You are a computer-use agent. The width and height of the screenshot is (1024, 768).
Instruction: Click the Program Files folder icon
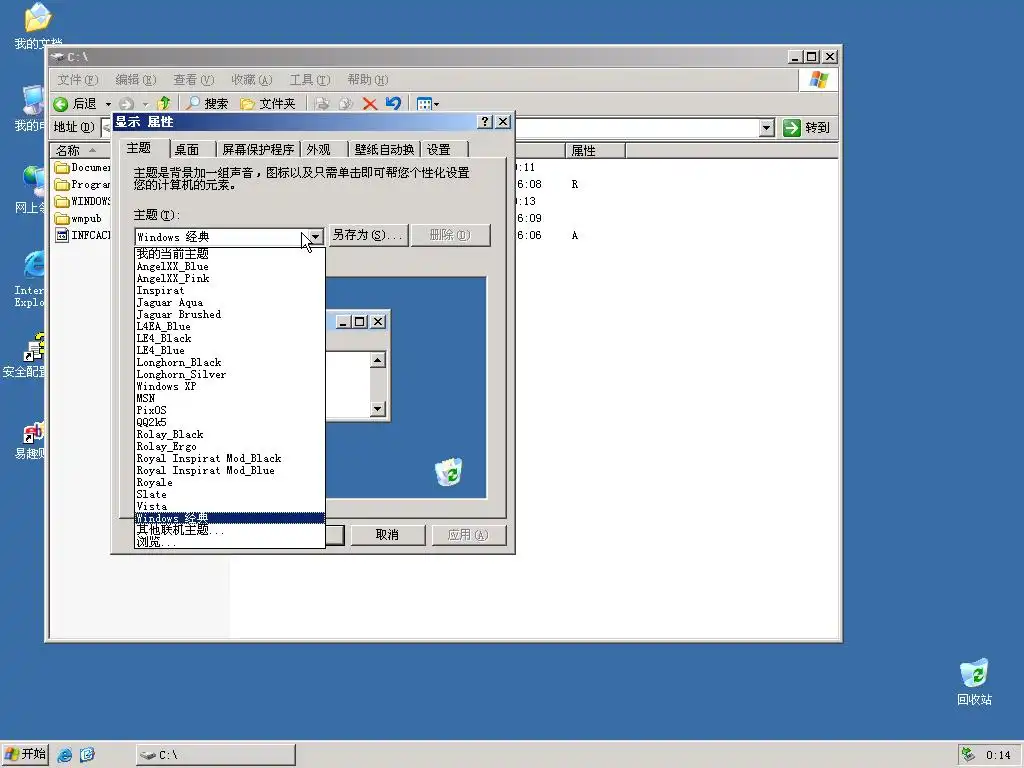[62, 185]
